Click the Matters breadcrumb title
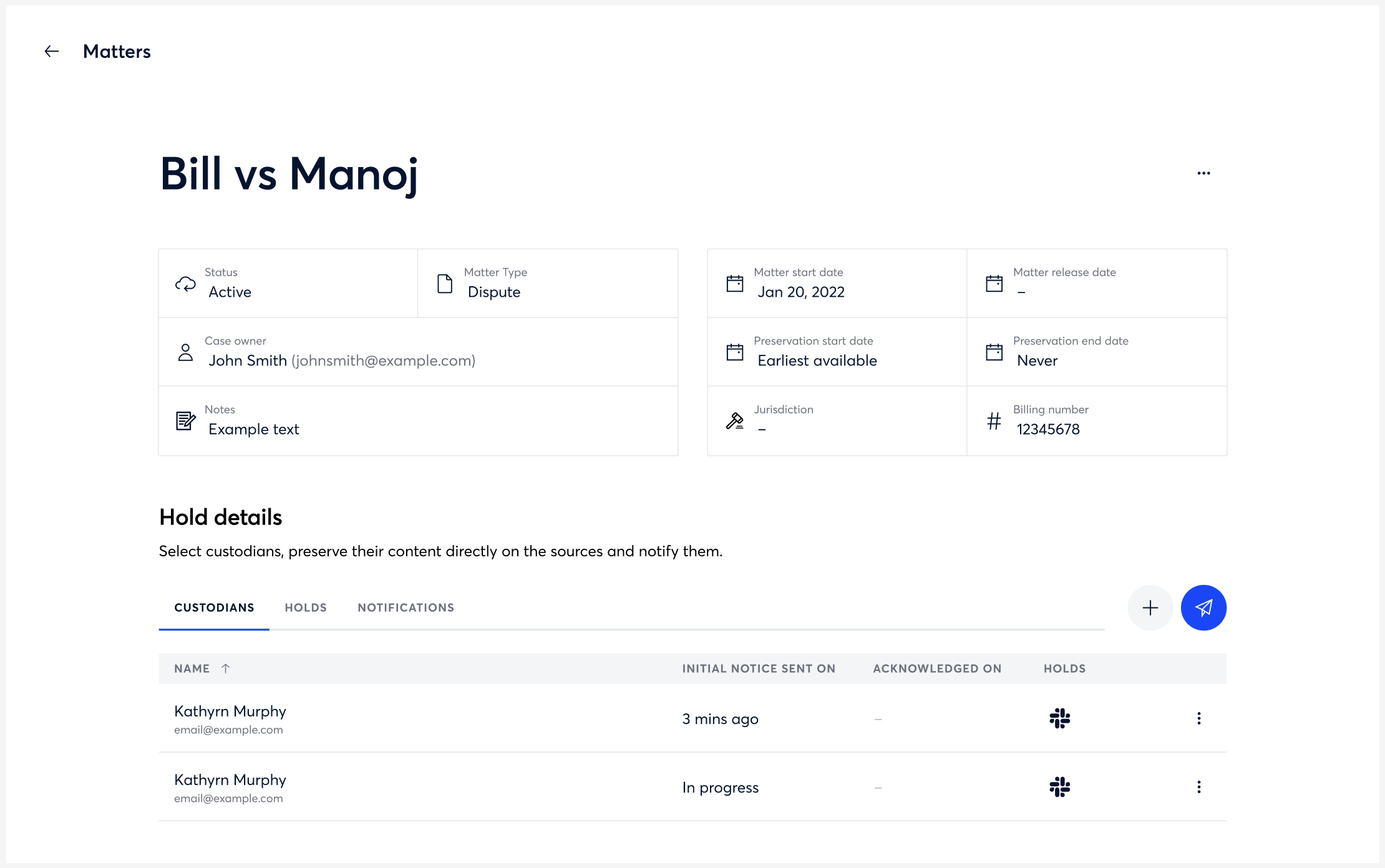Image resolution: width=1385 pixels, height=868 pixels. point(117,51)
